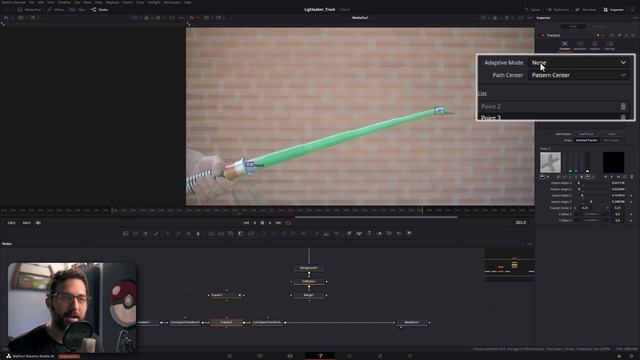This screenshot has width=640, height=360.
Task: Select the Background1 node
Action: pos(309,268)
